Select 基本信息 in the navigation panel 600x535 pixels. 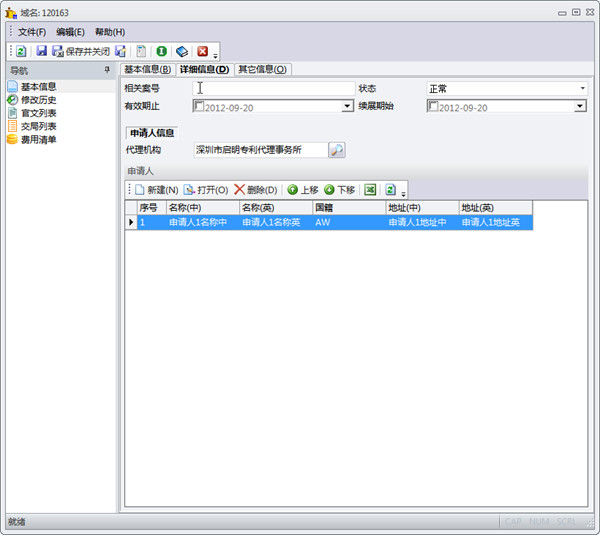tap(38, 86)
